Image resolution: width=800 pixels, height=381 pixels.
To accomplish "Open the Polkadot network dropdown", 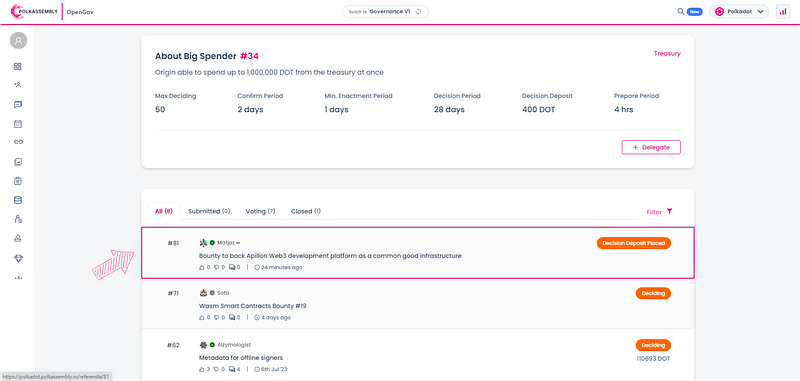I will [x=739, y=12].
